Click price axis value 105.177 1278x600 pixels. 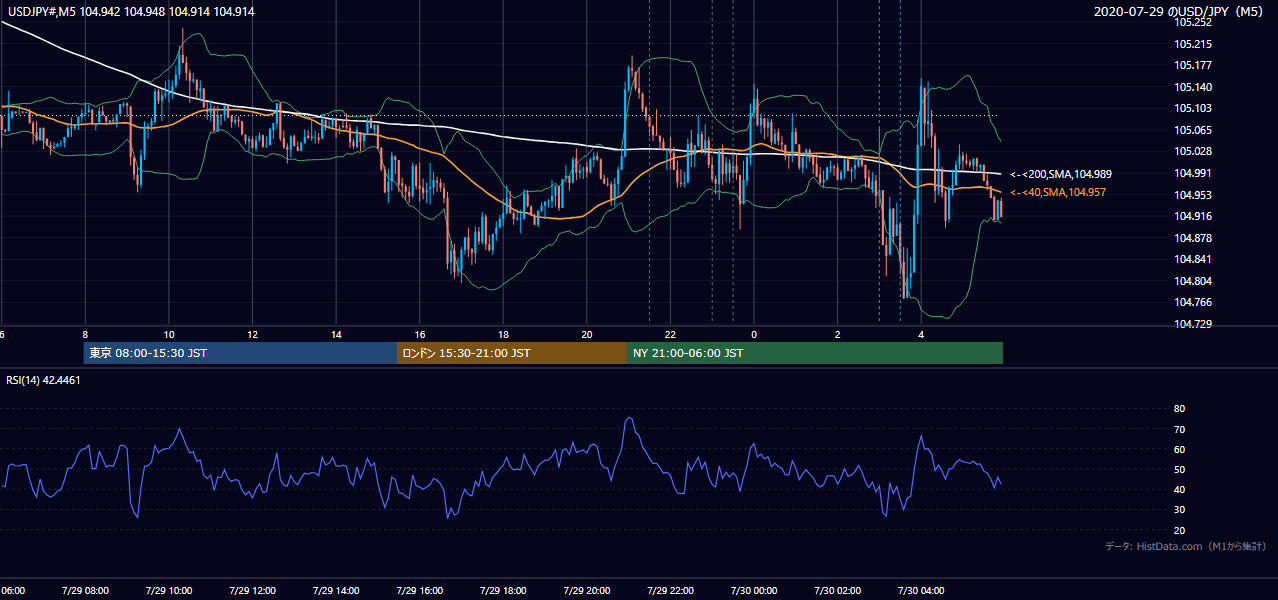click(1193, 65)
